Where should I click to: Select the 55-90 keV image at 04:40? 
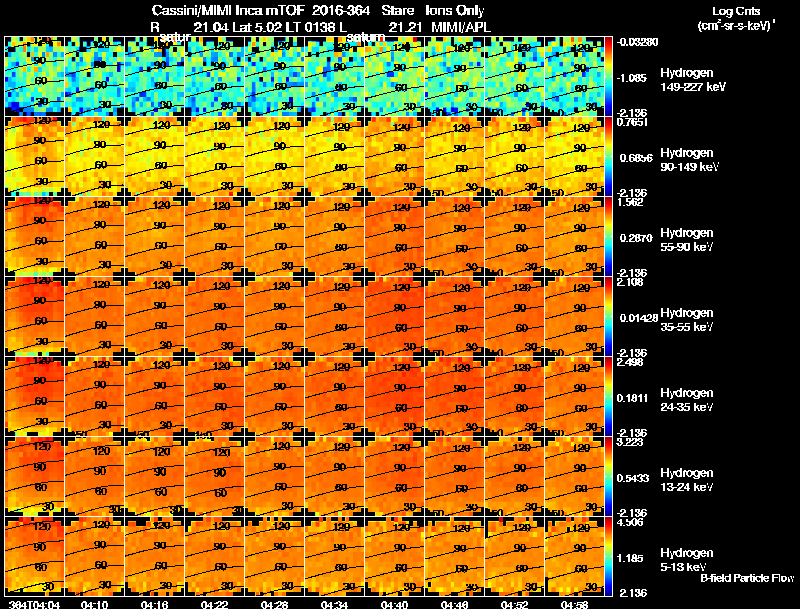click(x=394, y=236)
